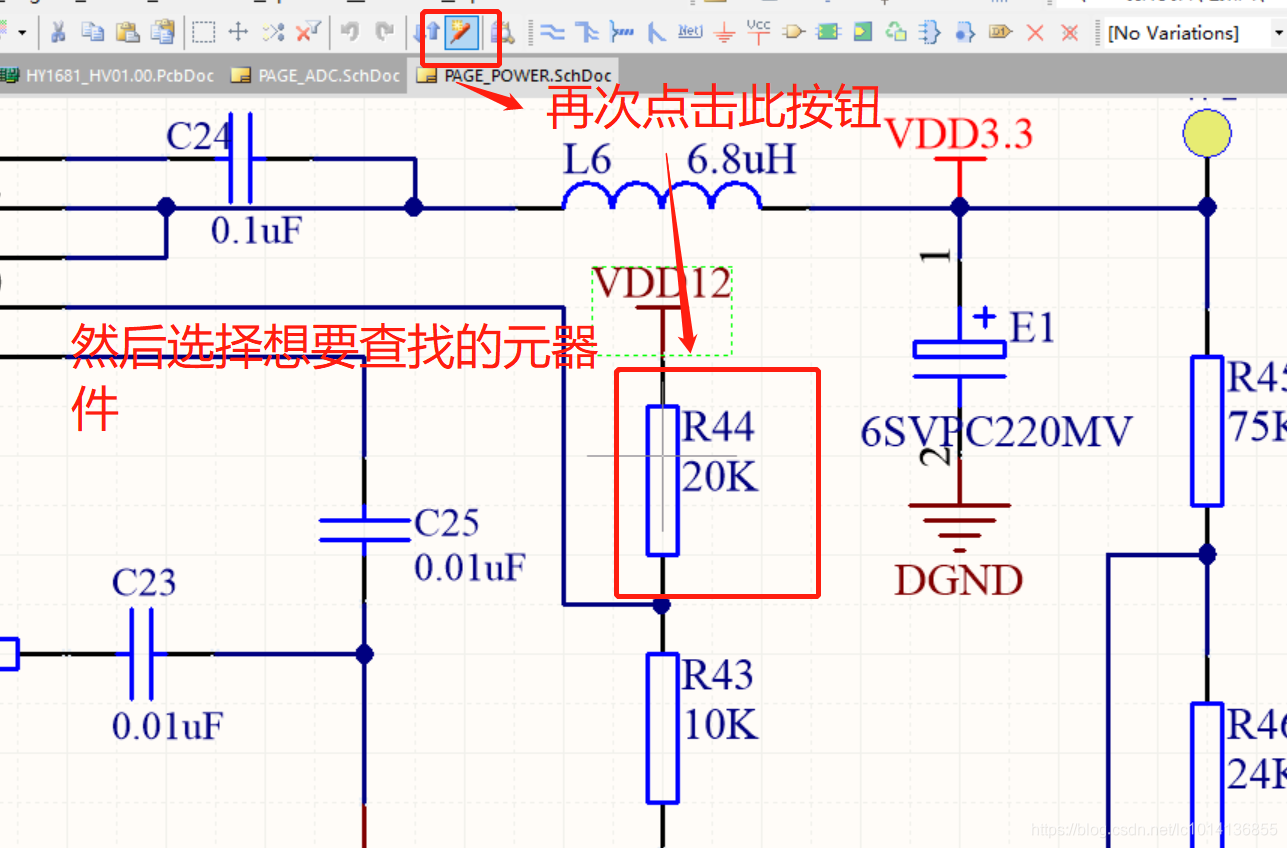Select capacitor C25 symbol
The width and height of the screenshot is (1287, 848).
pyautogui.click(x=364, y=530)
